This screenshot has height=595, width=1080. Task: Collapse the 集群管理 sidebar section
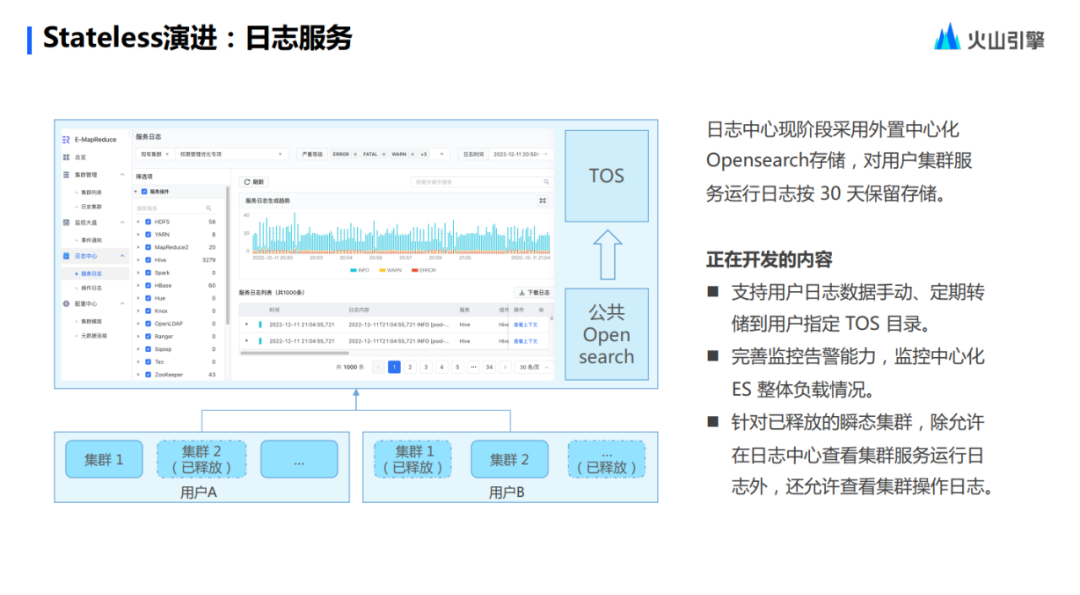tap(123, 175)
